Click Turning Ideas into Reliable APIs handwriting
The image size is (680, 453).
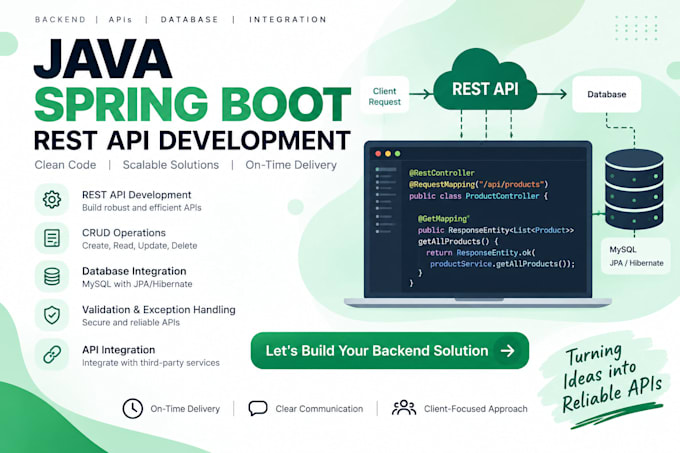611,378
